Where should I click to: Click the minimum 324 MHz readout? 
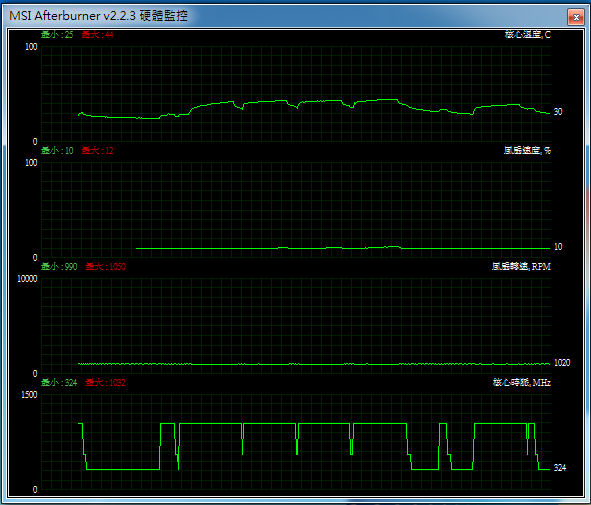59,383
